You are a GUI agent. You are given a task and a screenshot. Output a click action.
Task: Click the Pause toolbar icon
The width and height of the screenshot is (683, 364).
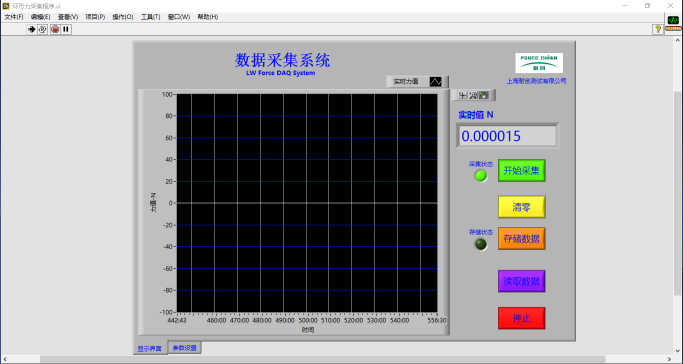(66, 29)
